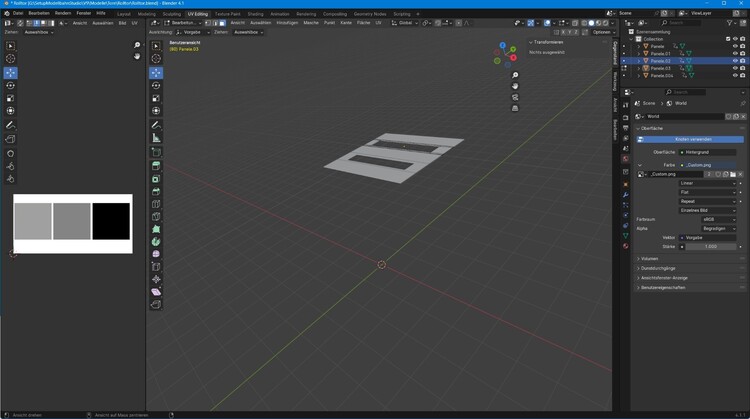Open the Repeat extension dropdown

[x=708, y=201]
